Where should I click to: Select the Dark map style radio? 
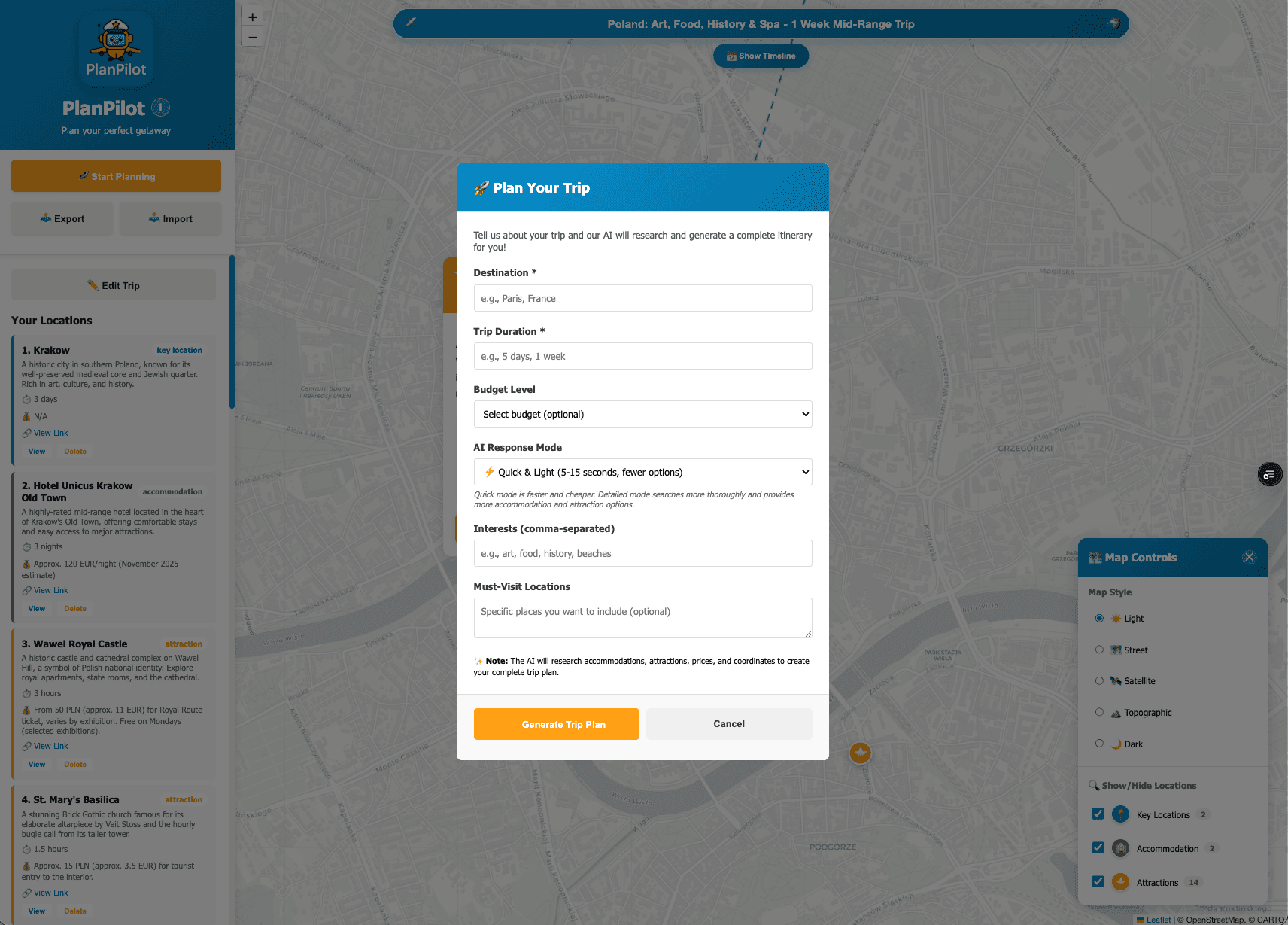(1099, 744)
